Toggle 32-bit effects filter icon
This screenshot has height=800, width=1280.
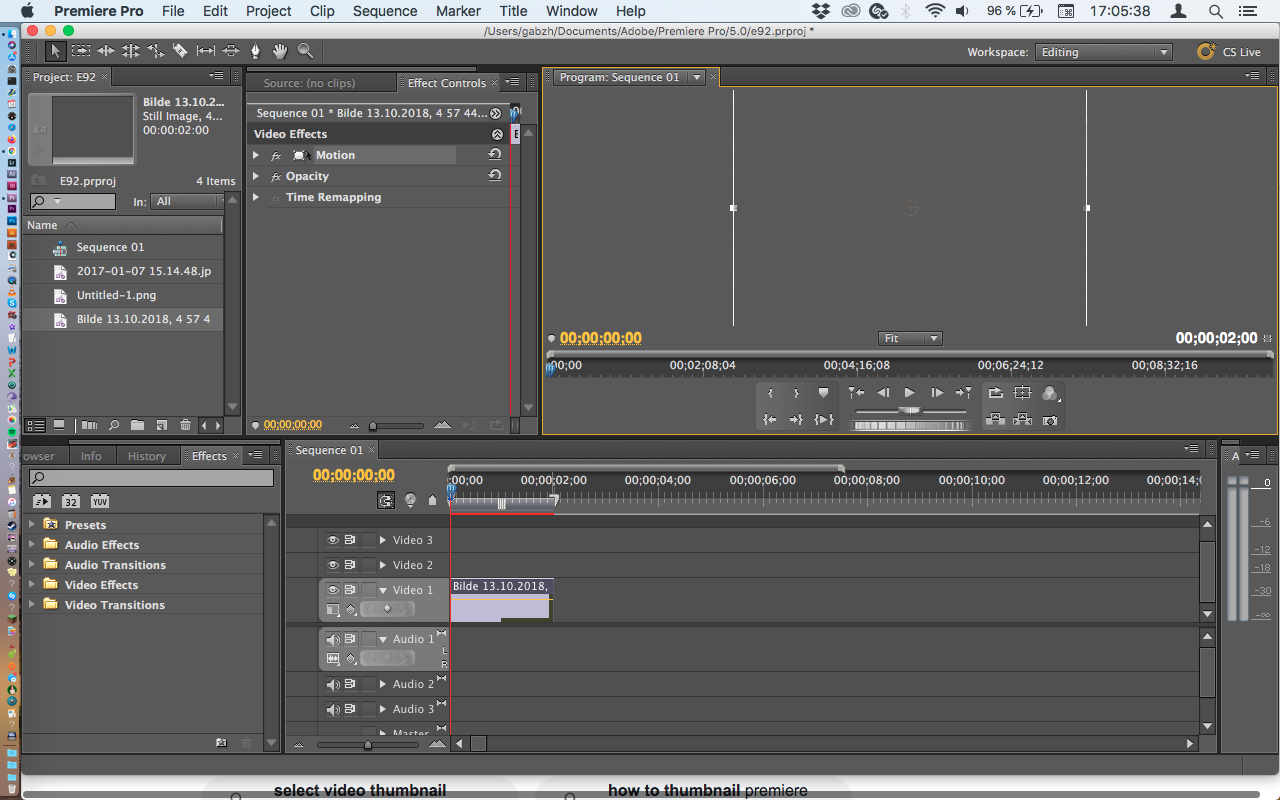pos(71,501)
